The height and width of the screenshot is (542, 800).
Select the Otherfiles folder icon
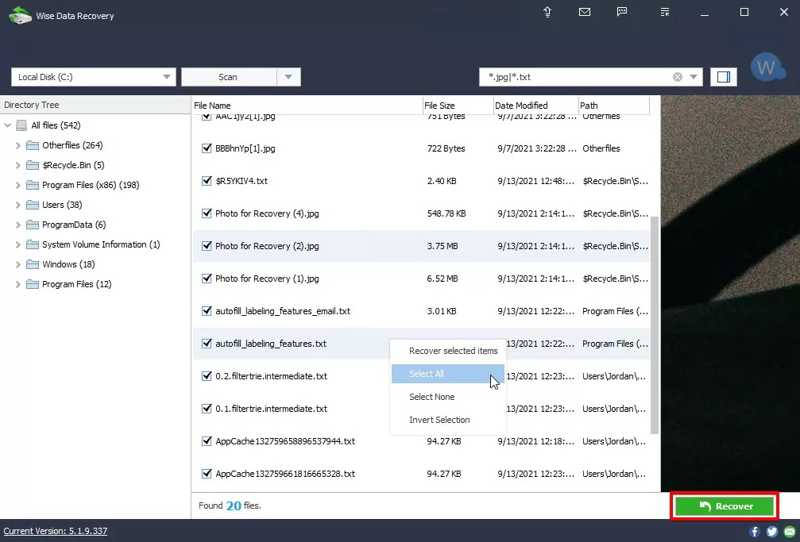pos(32,145)
